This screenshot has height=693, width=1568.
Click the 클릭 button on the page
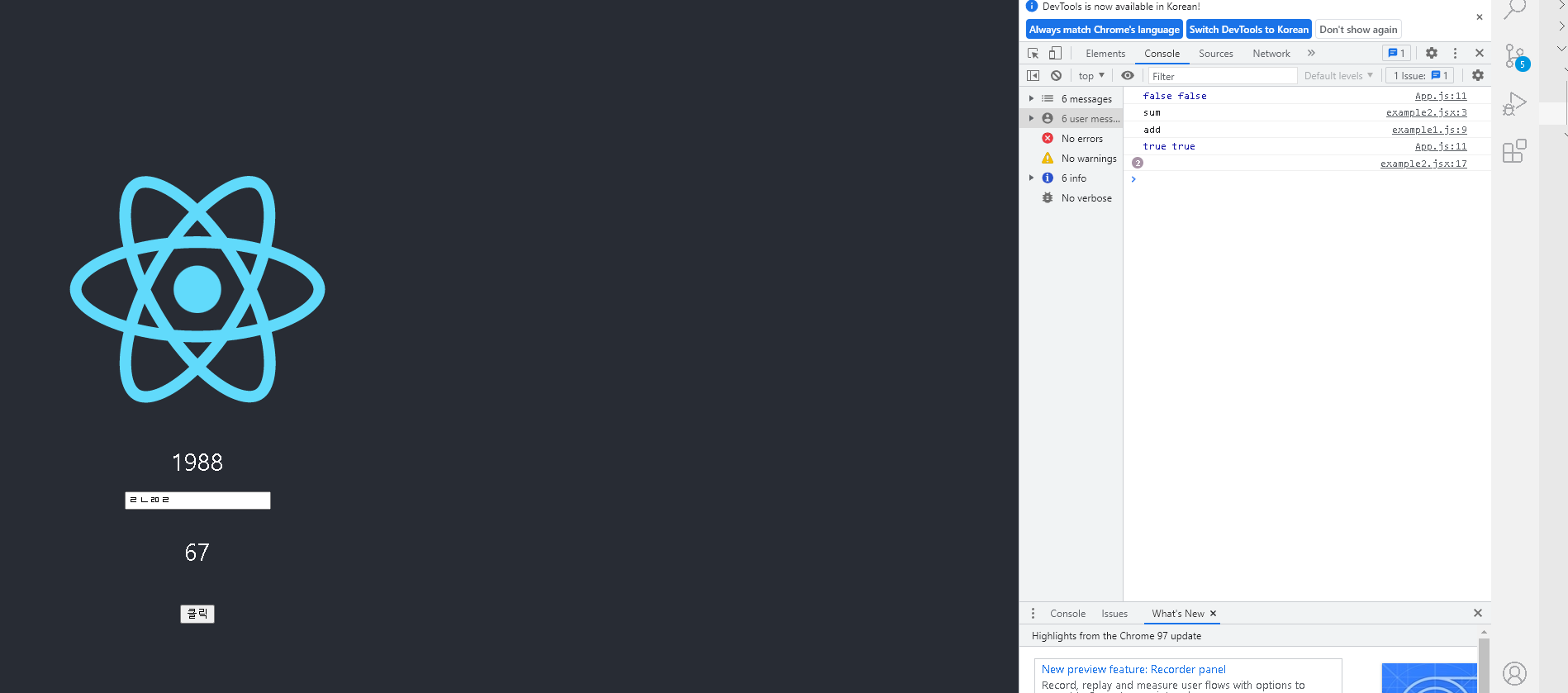[197, 614]
